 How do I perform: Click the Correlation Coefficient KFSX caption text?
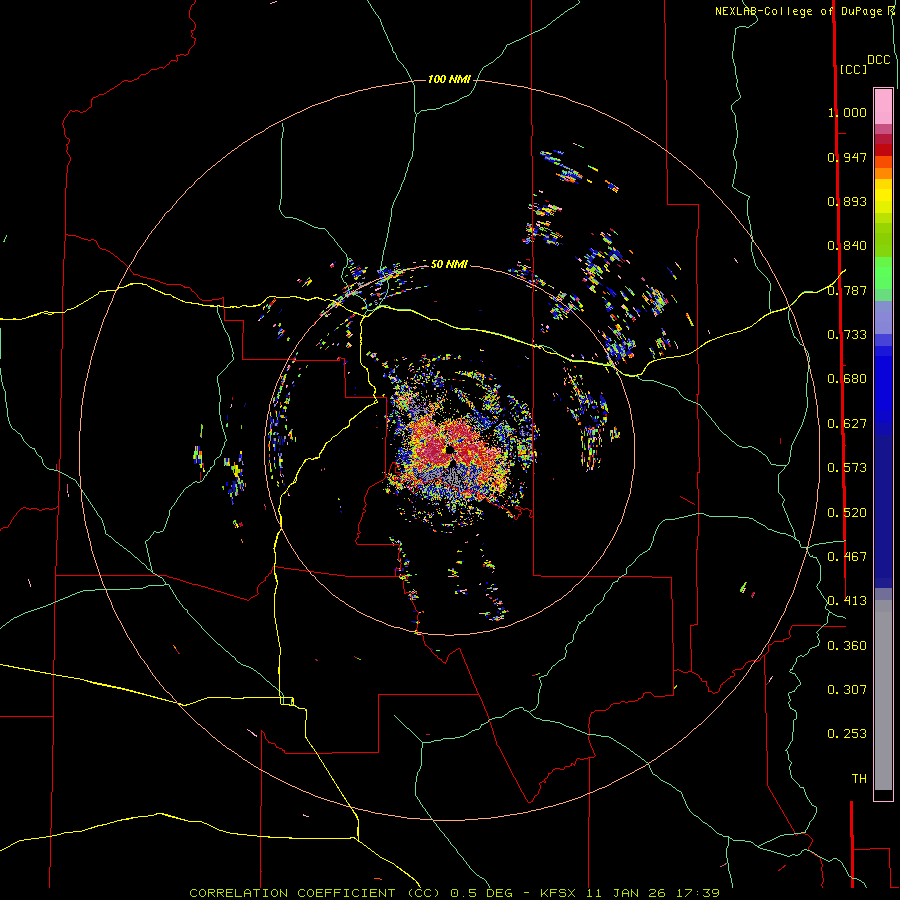[454, 893]
